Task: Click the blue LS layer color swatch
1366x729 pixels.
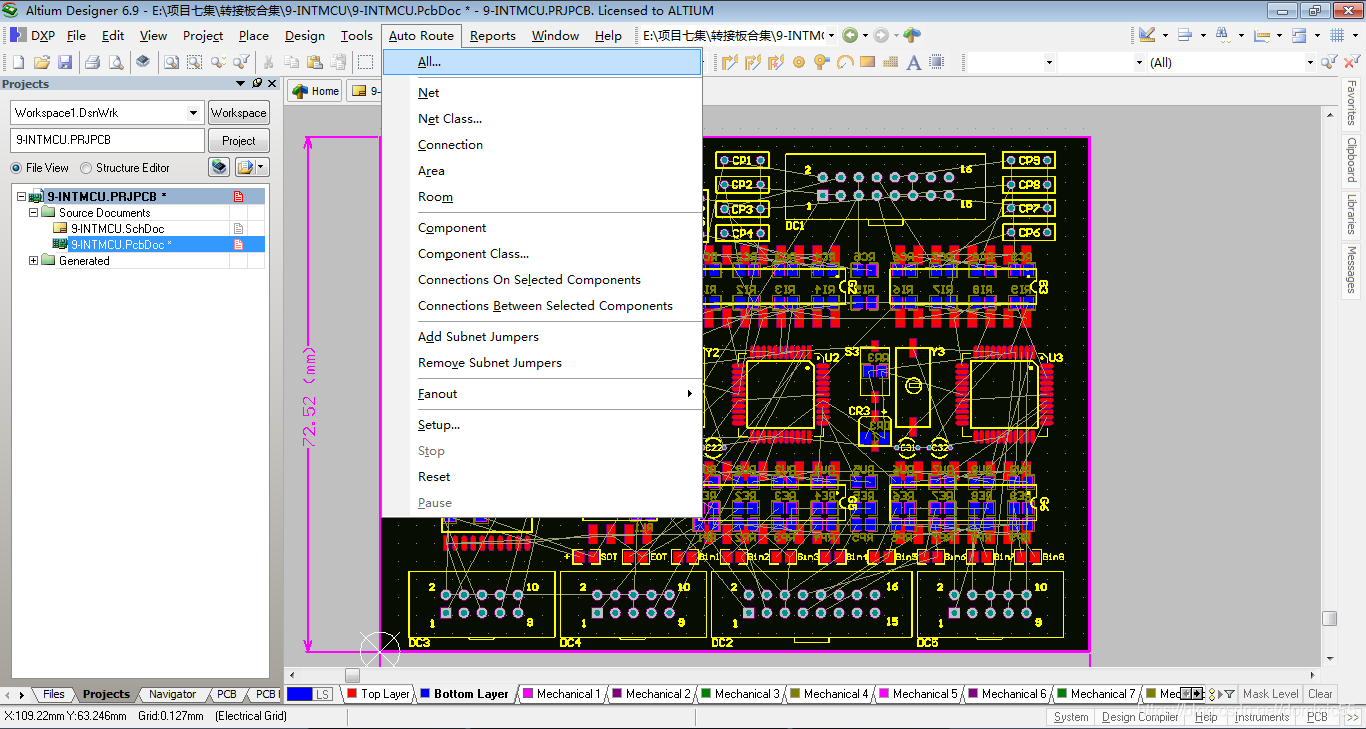Action: click(x=299, y=694)
